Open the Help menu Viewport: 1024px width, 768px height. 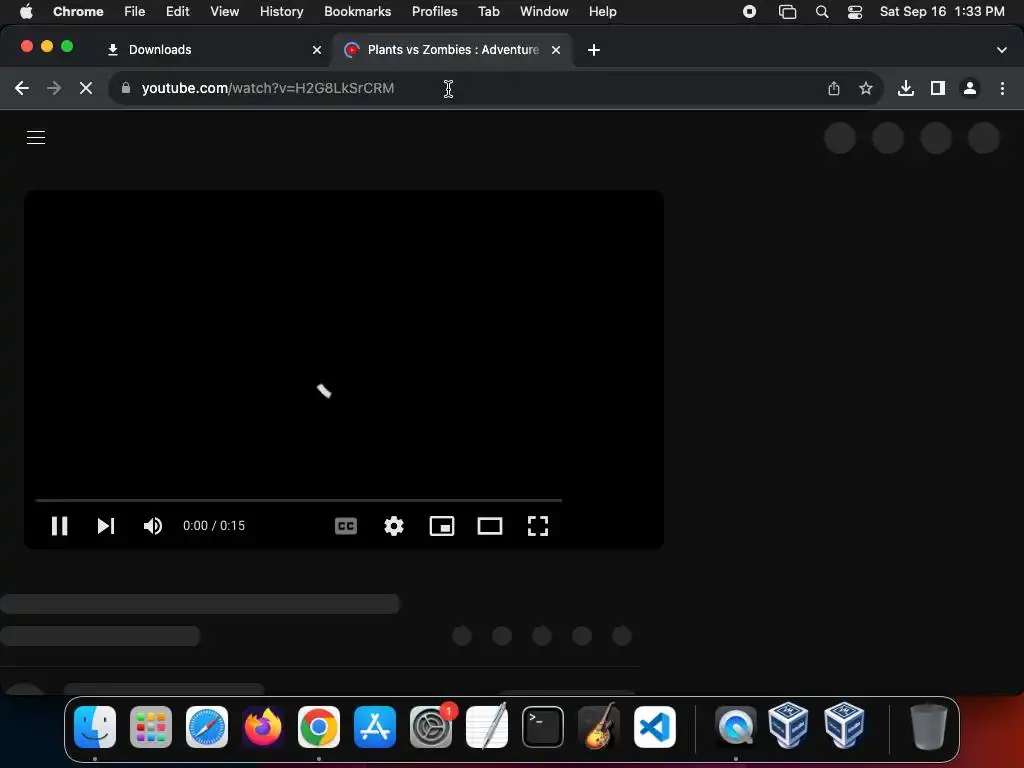click(x=602, y=11)
